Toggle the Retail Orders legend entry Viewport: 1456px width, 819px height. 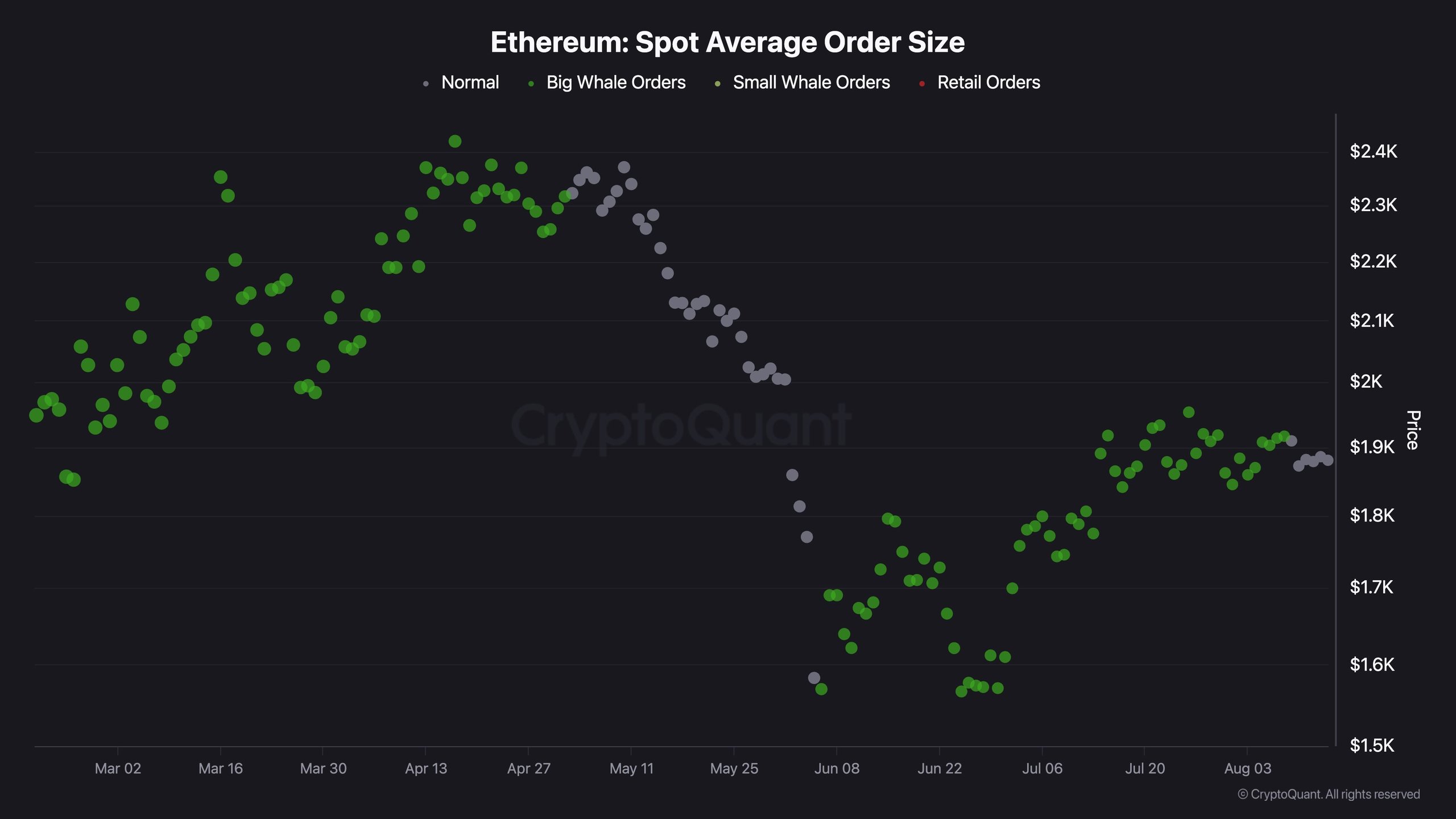click(x=979, y=82)
